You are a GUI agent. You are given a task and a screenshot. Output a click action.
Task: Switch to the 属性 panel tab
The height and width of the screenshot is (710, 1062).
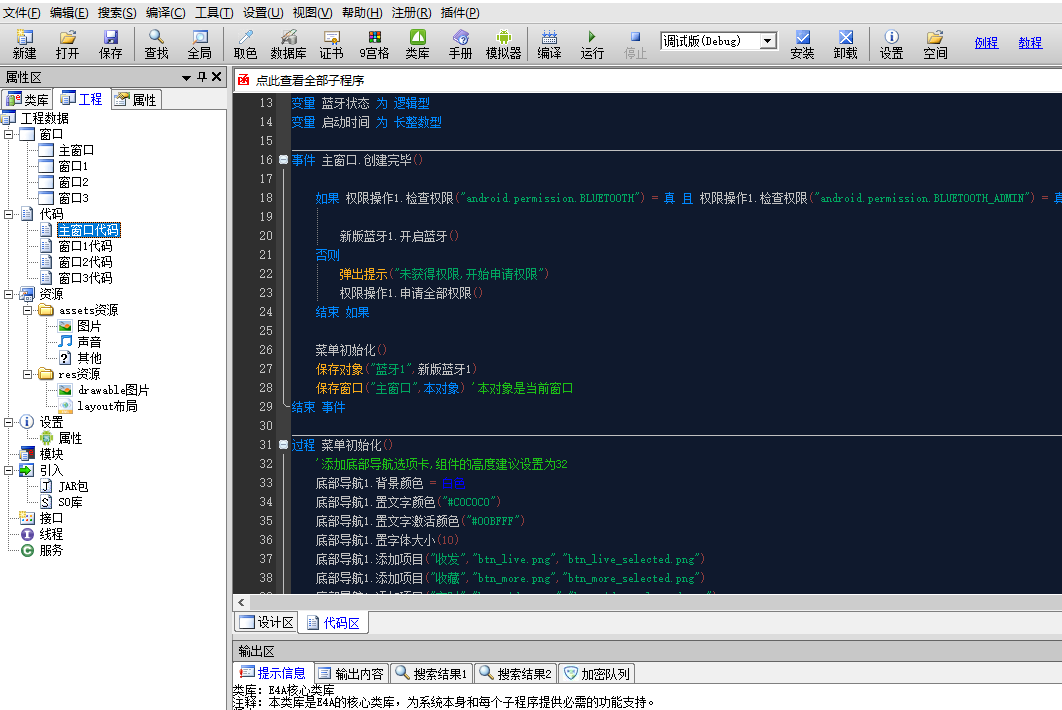[136, 100]
